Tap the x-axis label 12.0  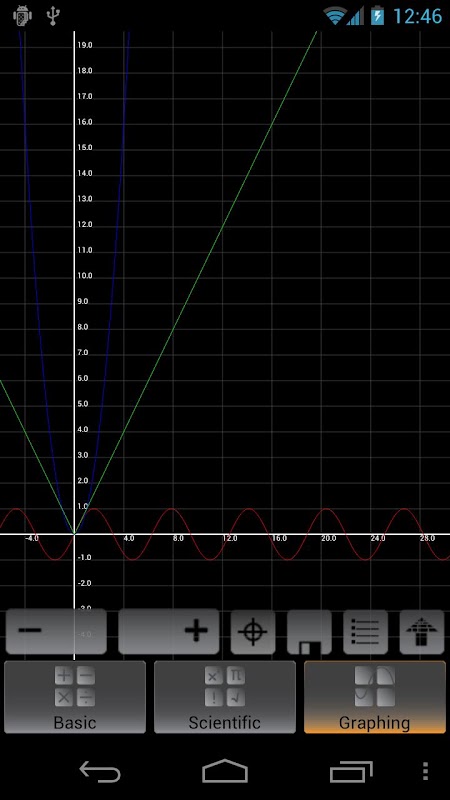click(x=230, y=538)
